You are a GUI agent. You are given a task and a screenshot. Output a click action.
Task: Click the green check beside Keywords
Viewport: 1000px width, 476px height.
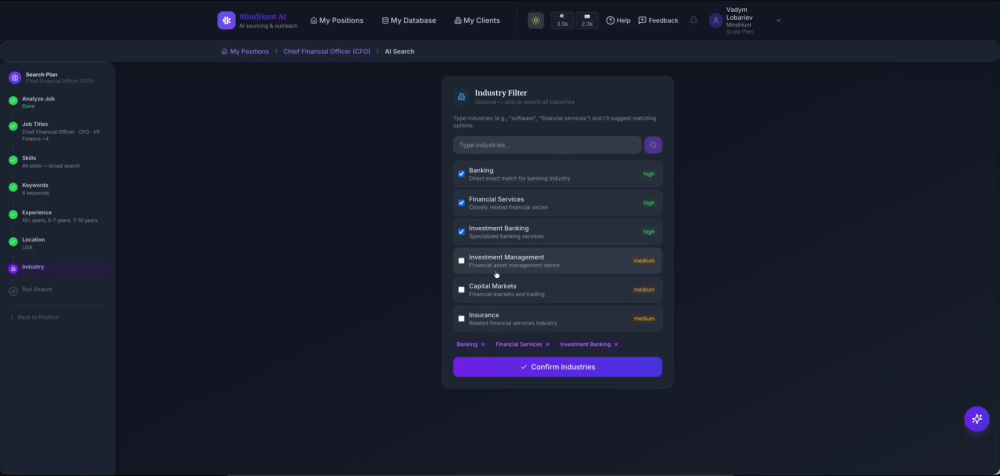[x=13, y=188]
